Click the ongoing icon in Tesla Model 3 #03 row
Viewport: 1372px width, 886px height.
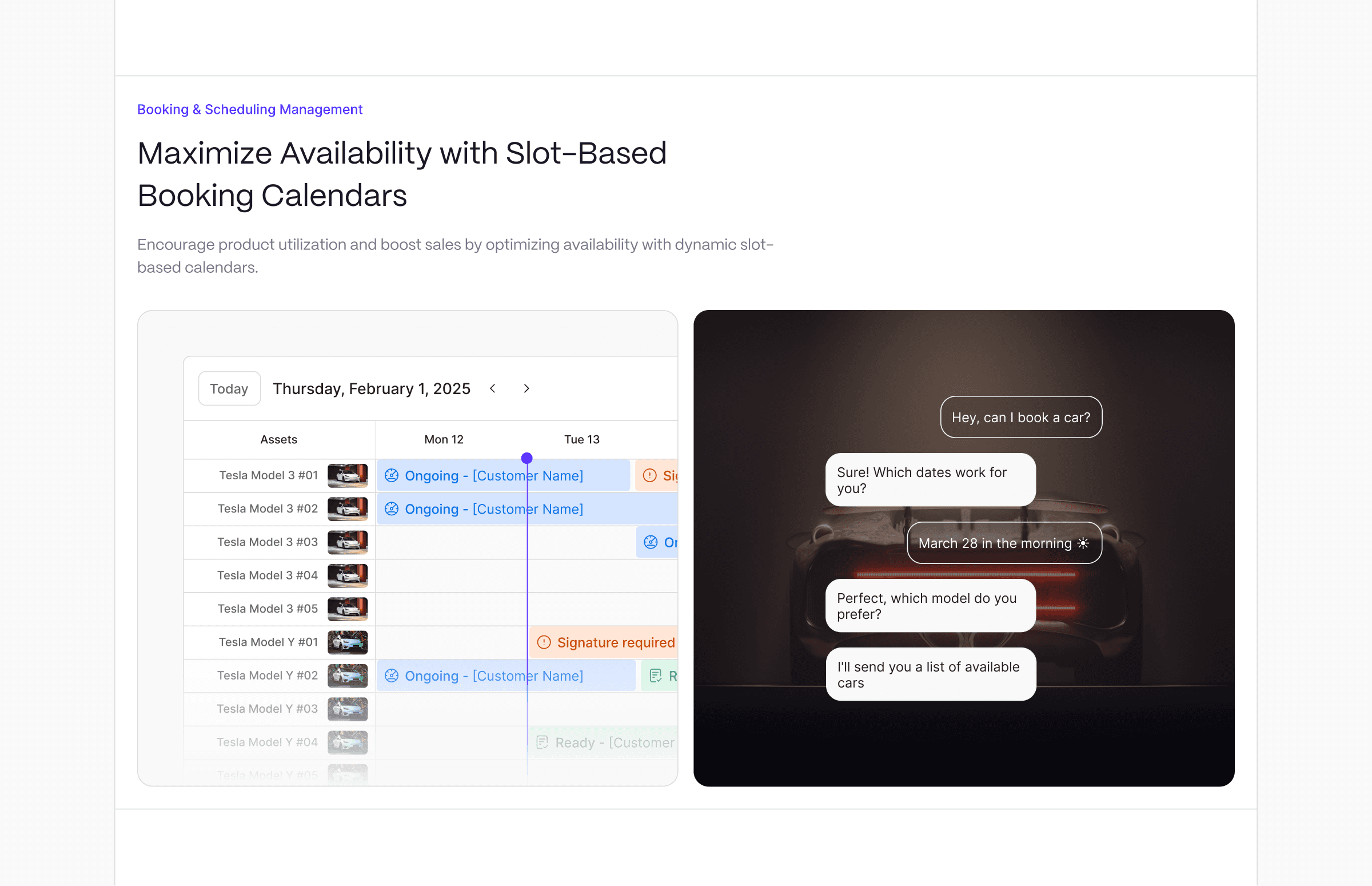pos(651,542)
